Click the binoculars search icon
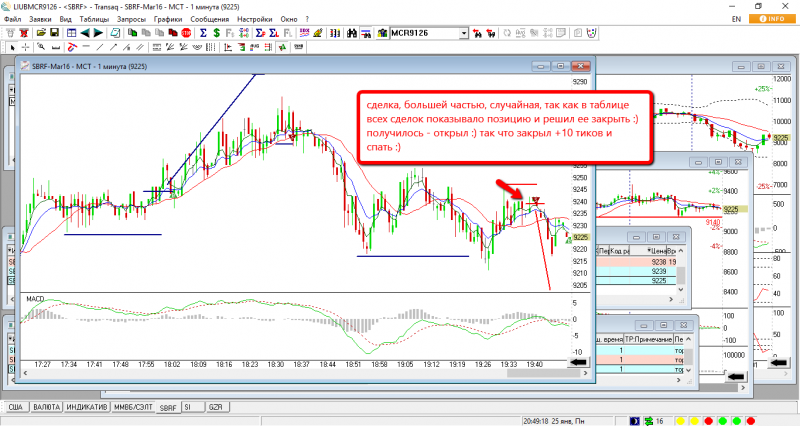Screen dimensions: 800x426 [x=352, y=33]
